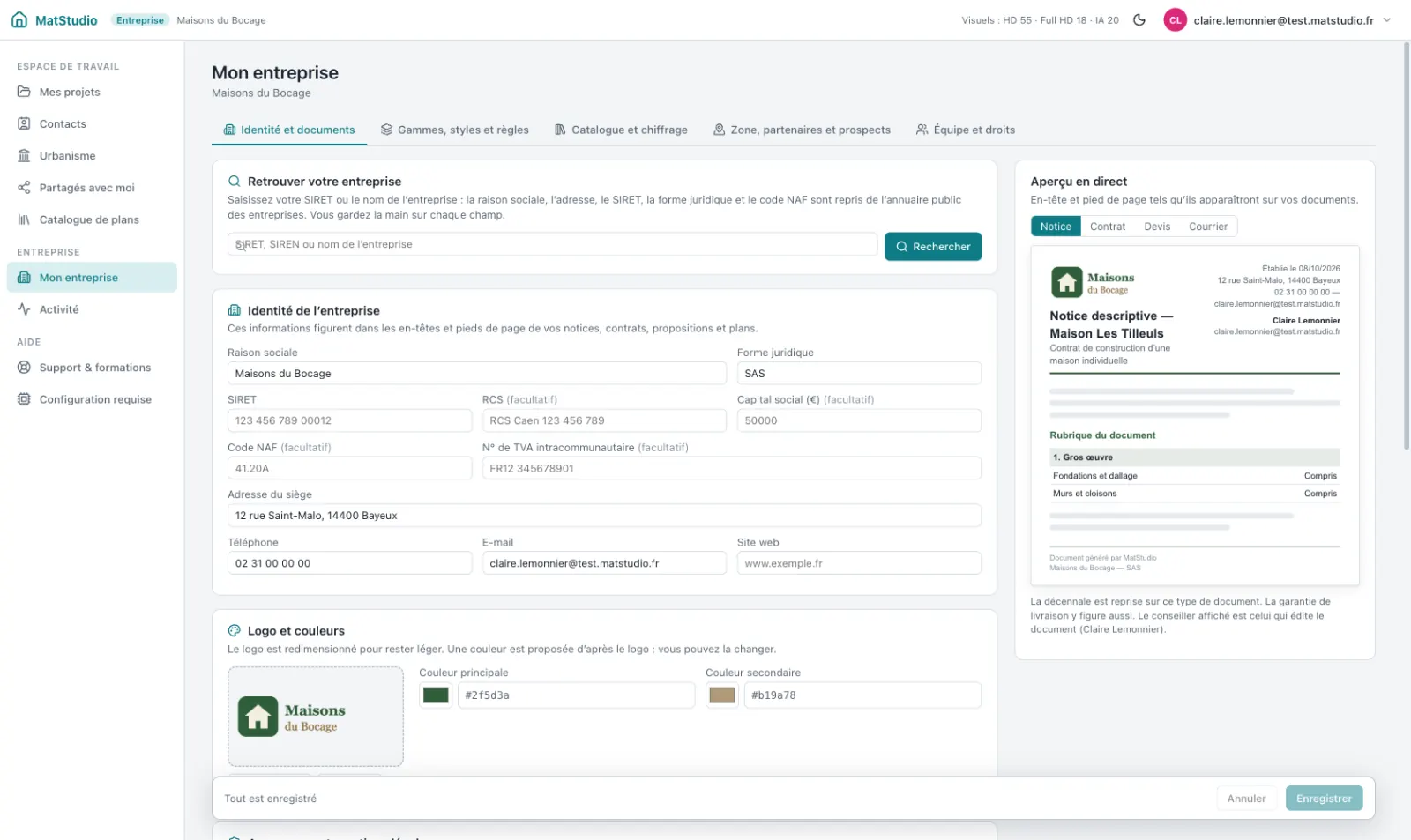
Task: Toggle dark mode moon icon
Action: pyautogui.click(x=1139, y=20)
